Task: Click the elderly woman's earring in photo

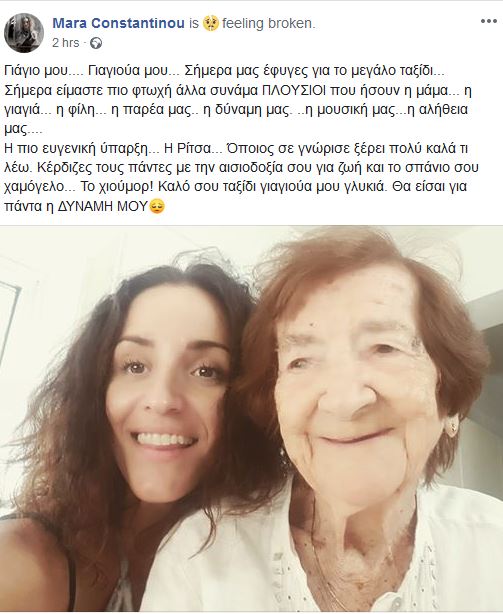Action: click(452, 426)
